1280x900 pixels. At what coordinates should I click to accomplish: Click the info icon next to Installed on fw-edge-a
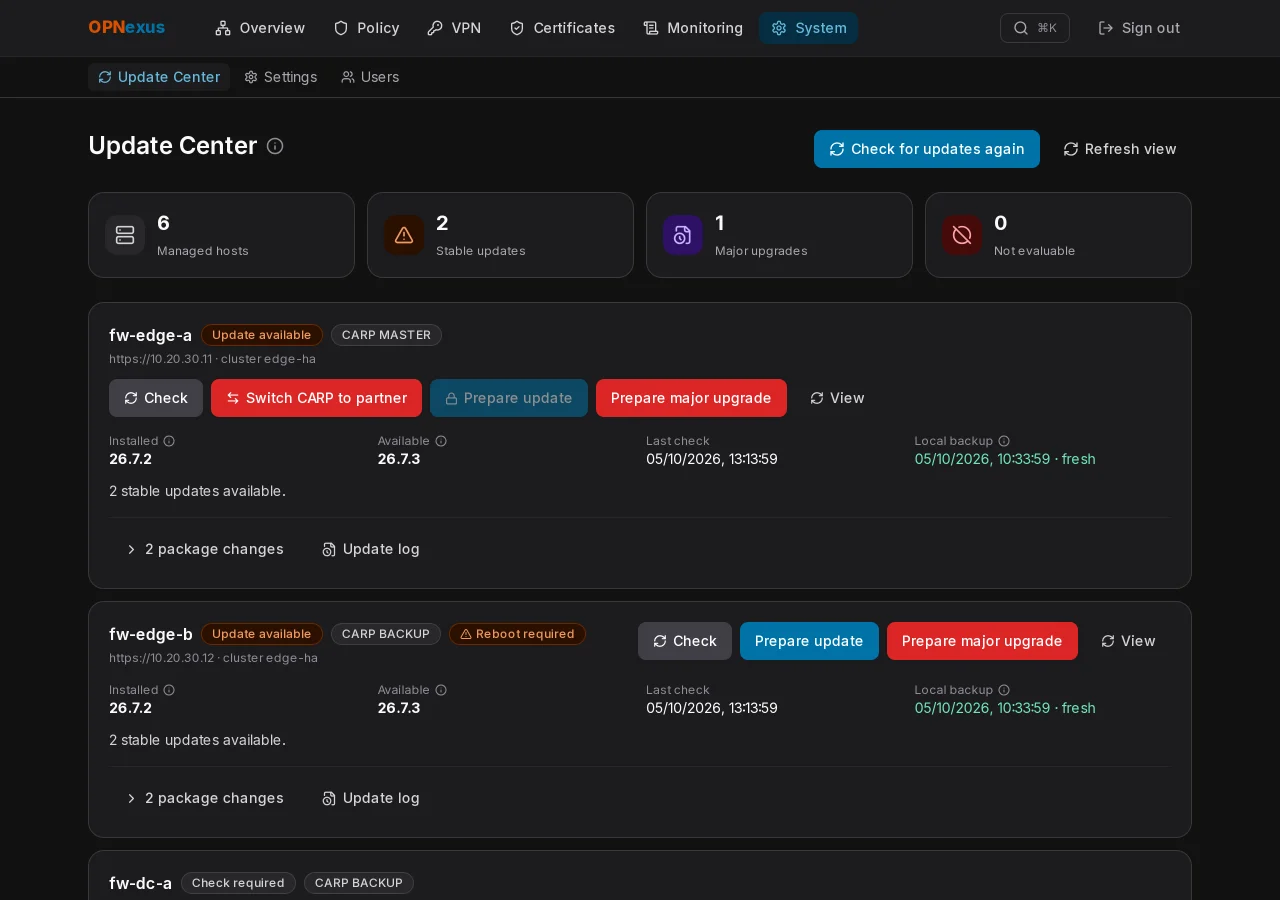point(169,441)
